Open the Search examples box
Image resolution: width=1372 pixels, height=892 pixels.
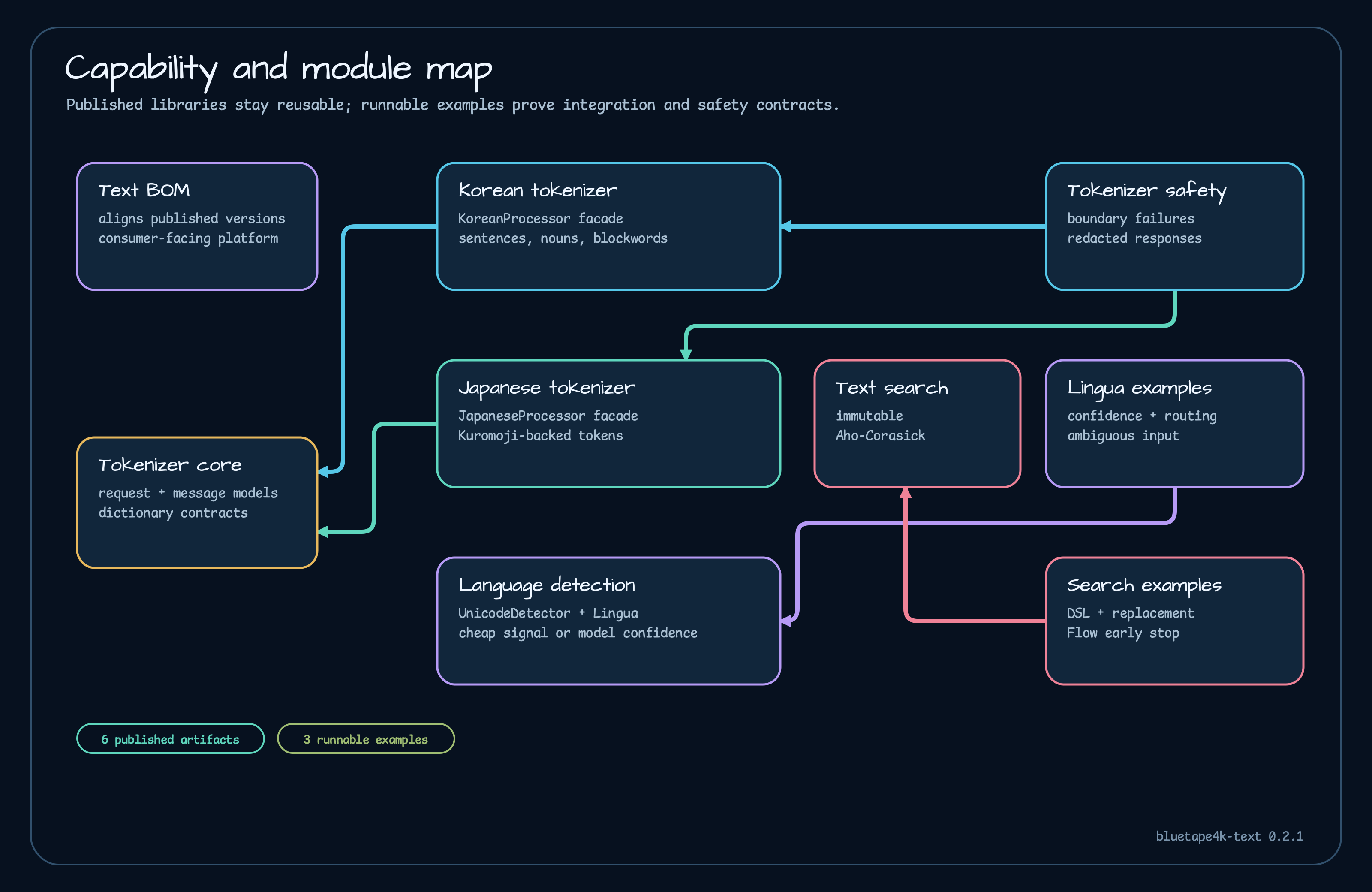[1174, 621]
